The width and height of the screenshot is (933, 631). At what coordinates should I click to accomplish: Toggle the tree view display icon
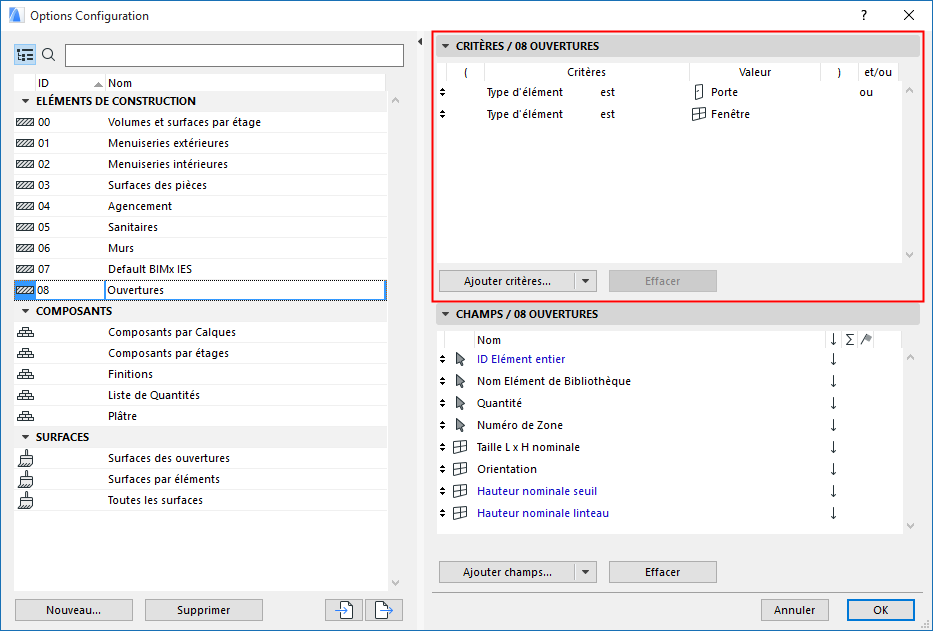pyautogui.click(x=25, y=55)
